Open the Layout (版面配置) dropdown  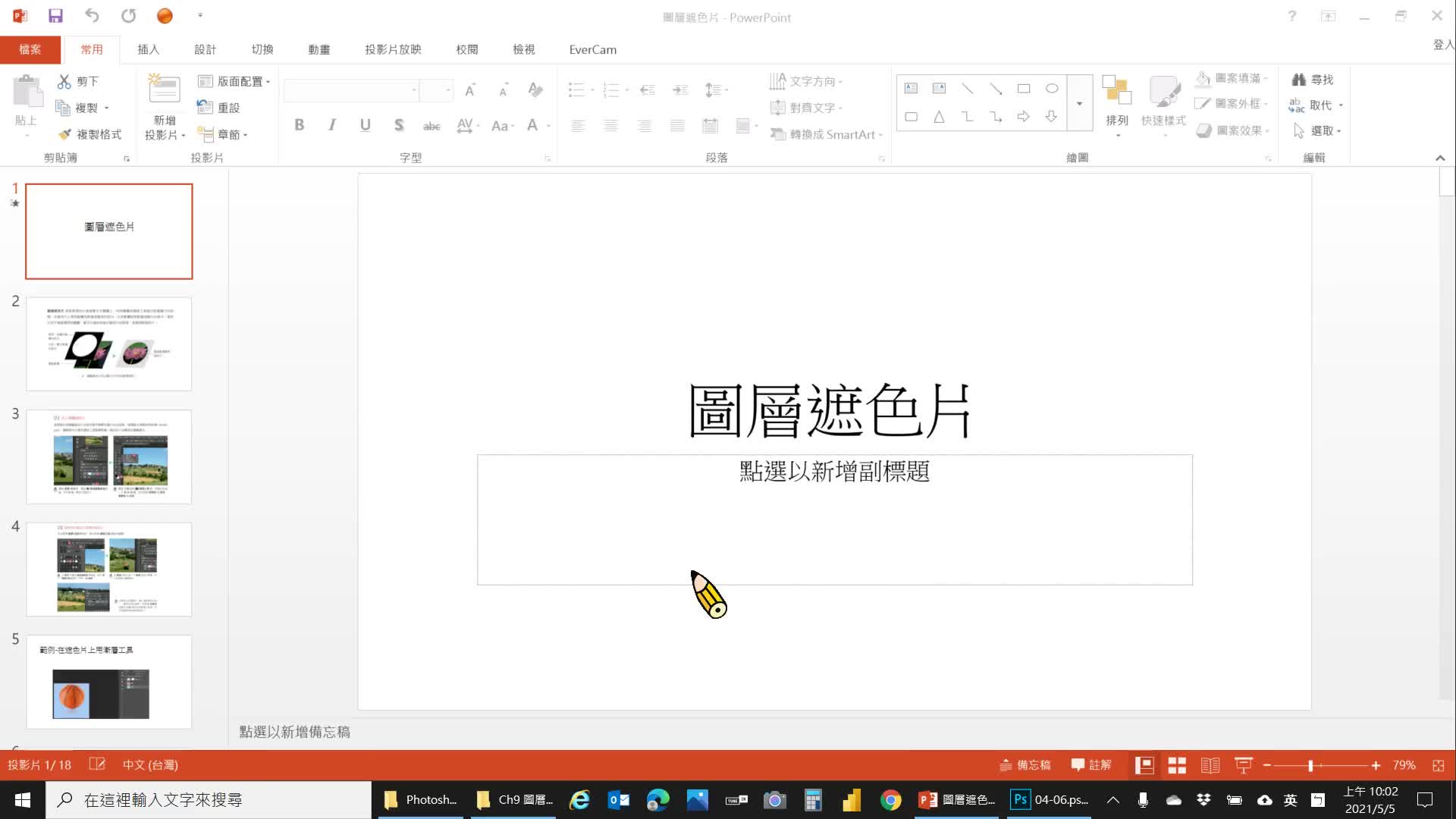click(x=234, y=81)
